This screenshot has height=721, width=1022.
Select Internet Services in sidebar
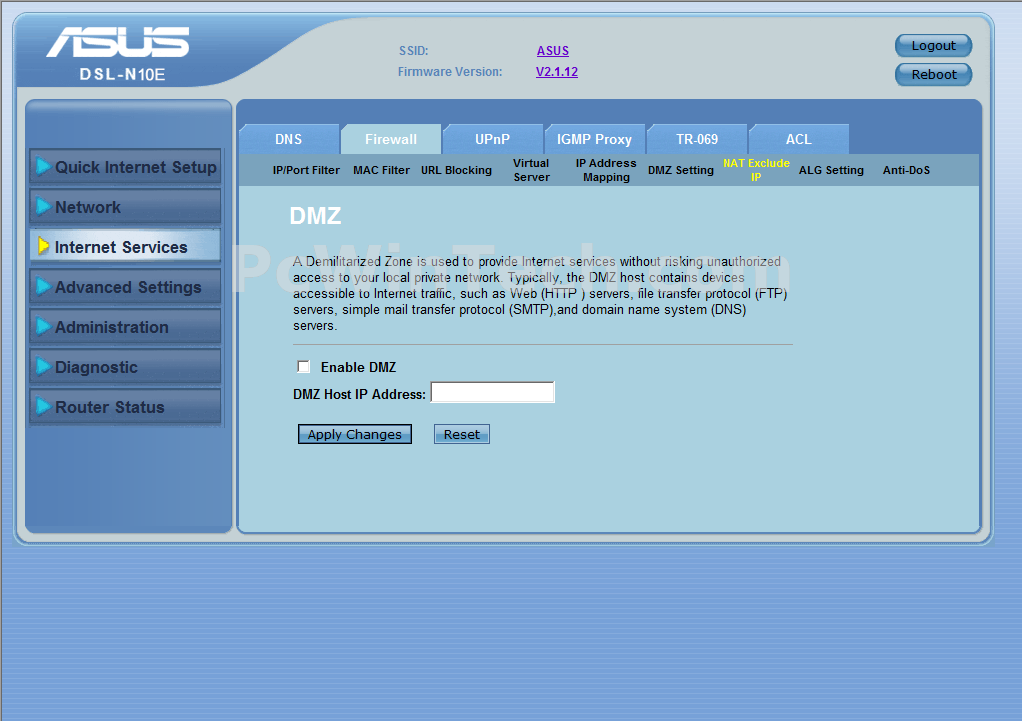click(125, 246)
